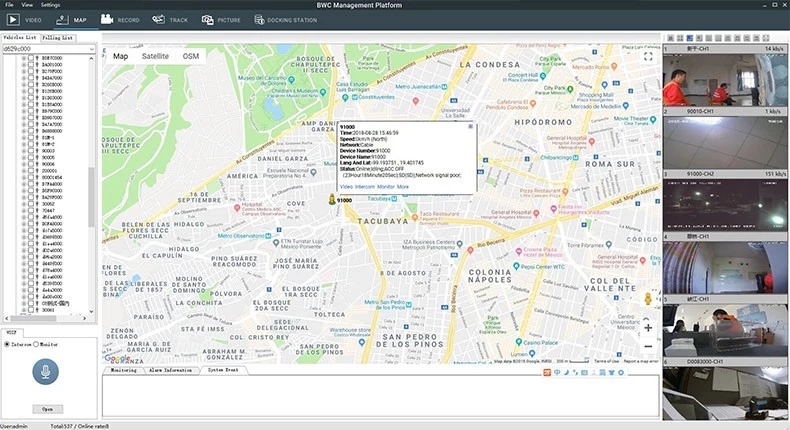This screenshot has height=430, width=790.
Task: Expand the tree node for 00001454
Action: pos(24,177)
